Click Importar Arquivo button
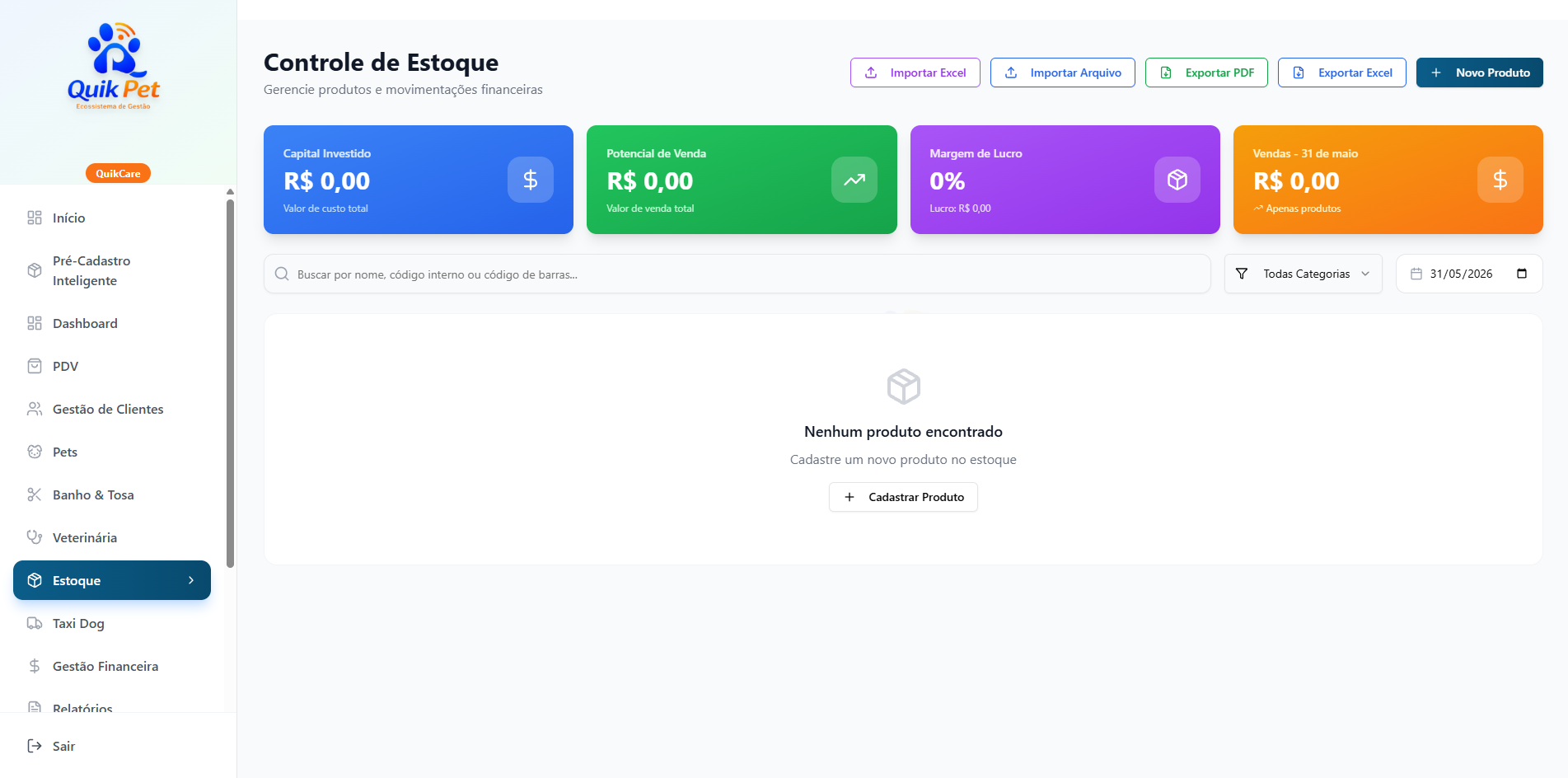 [1063, 73]
